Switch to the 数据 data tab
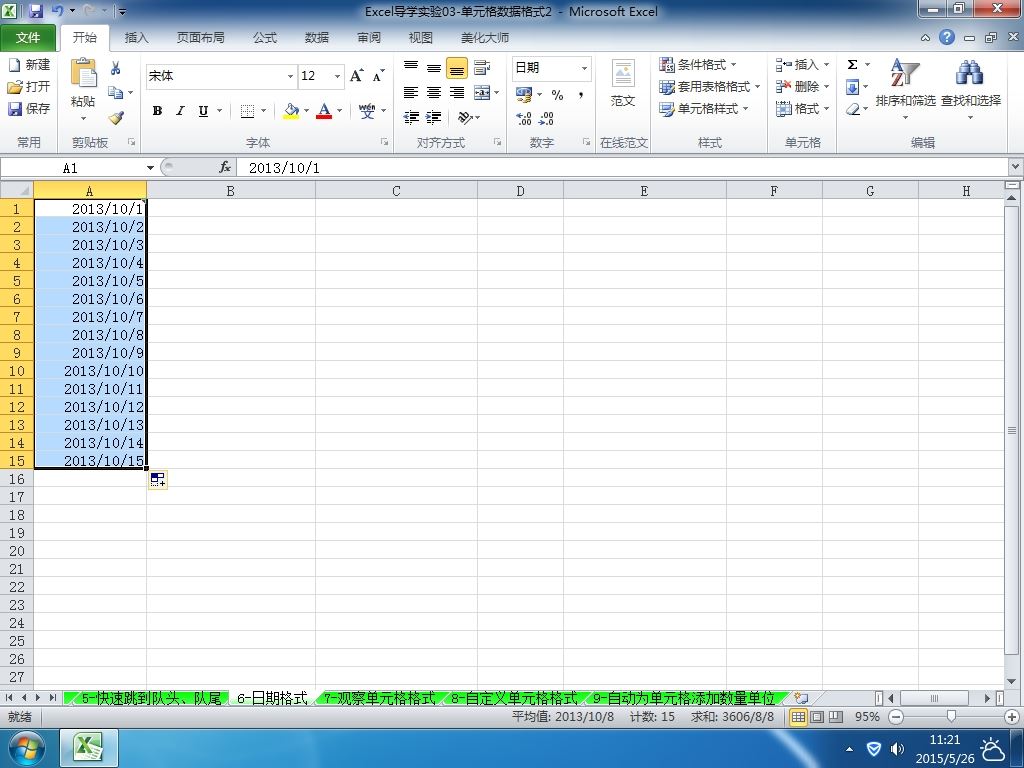The height and width of the screenshot is (768, 1024). (317, 38)
